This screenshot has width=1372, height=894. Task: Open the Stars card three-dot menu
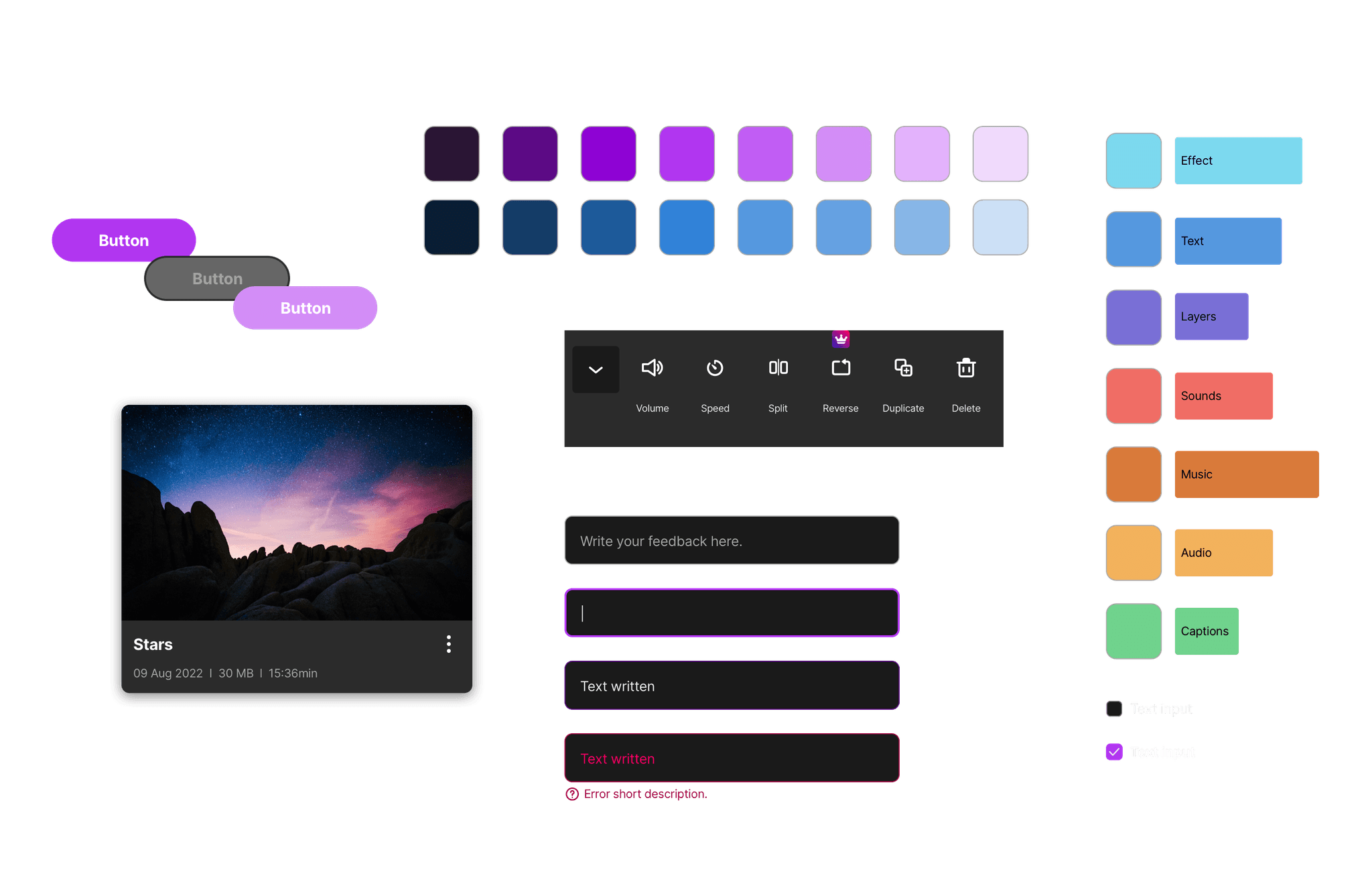pos(449,645)
